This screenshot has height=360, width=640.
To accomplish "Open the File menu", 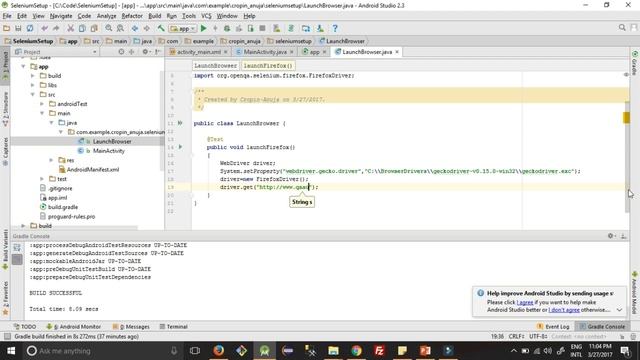I will point(7,16).
